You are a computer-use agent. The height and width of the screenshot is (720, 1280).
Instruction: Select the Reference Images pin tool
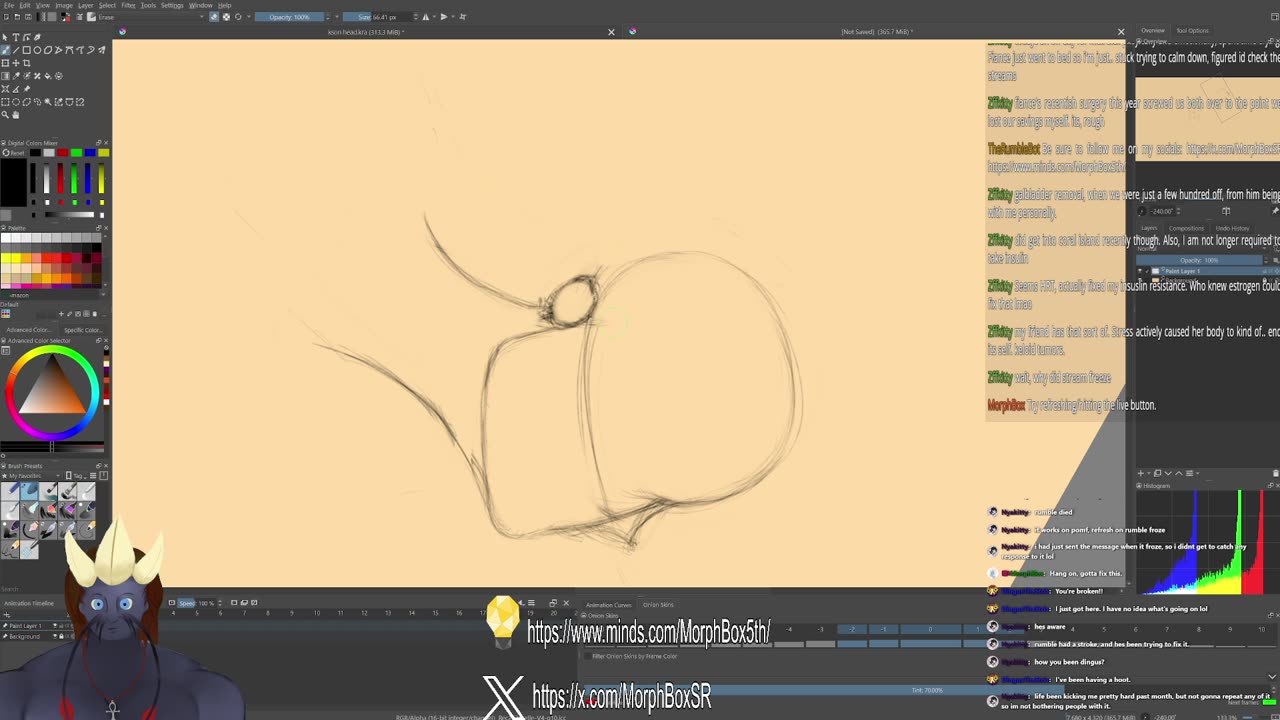(27, 89)
